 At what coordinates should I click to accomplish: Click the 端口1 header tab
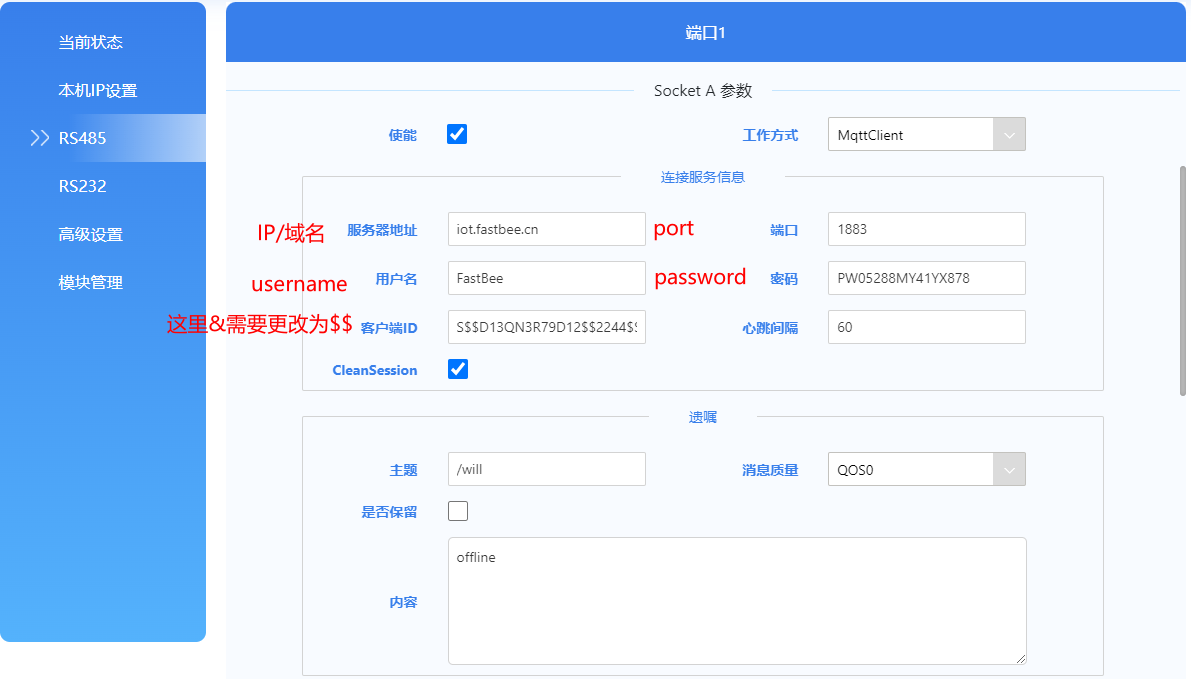pos(705,33)
